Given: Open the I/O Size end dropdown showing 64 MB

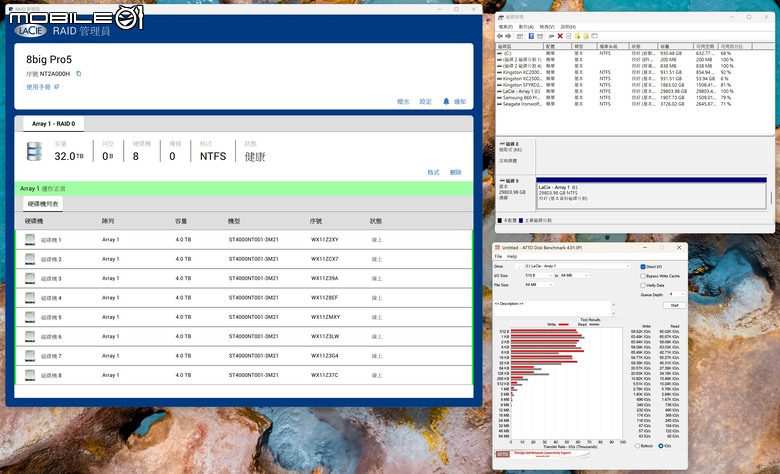Looking at the screenshot, I should click(575, 275).
